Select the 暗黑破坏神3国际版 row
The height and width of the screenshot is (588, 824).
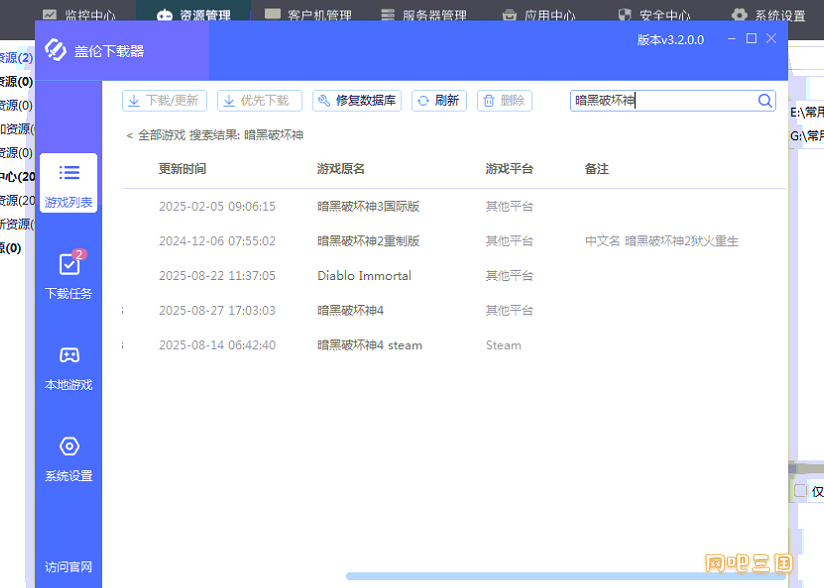coord(368,206)
